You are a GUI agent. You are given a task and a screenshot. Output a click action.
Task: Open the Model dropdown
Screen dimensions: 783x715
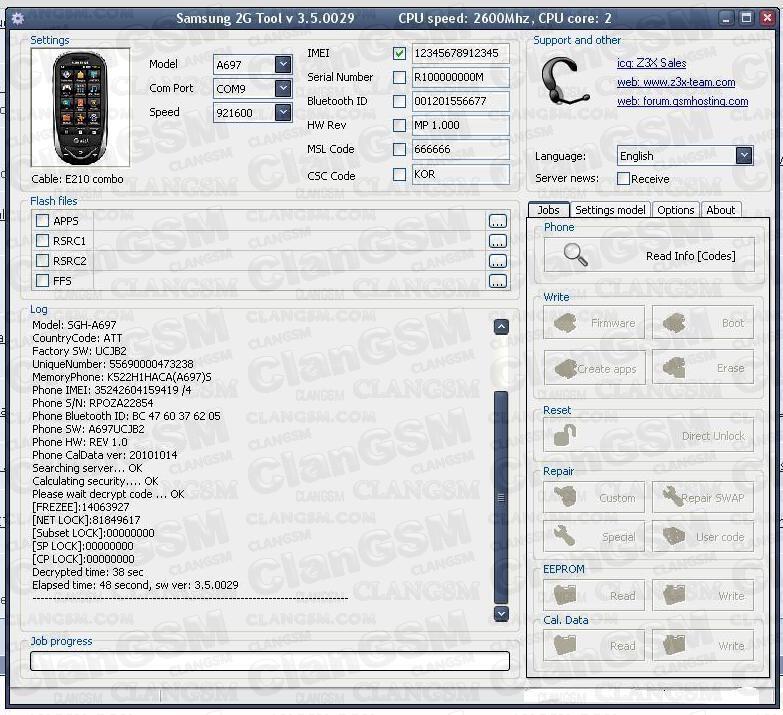click(x=283, y=64)
